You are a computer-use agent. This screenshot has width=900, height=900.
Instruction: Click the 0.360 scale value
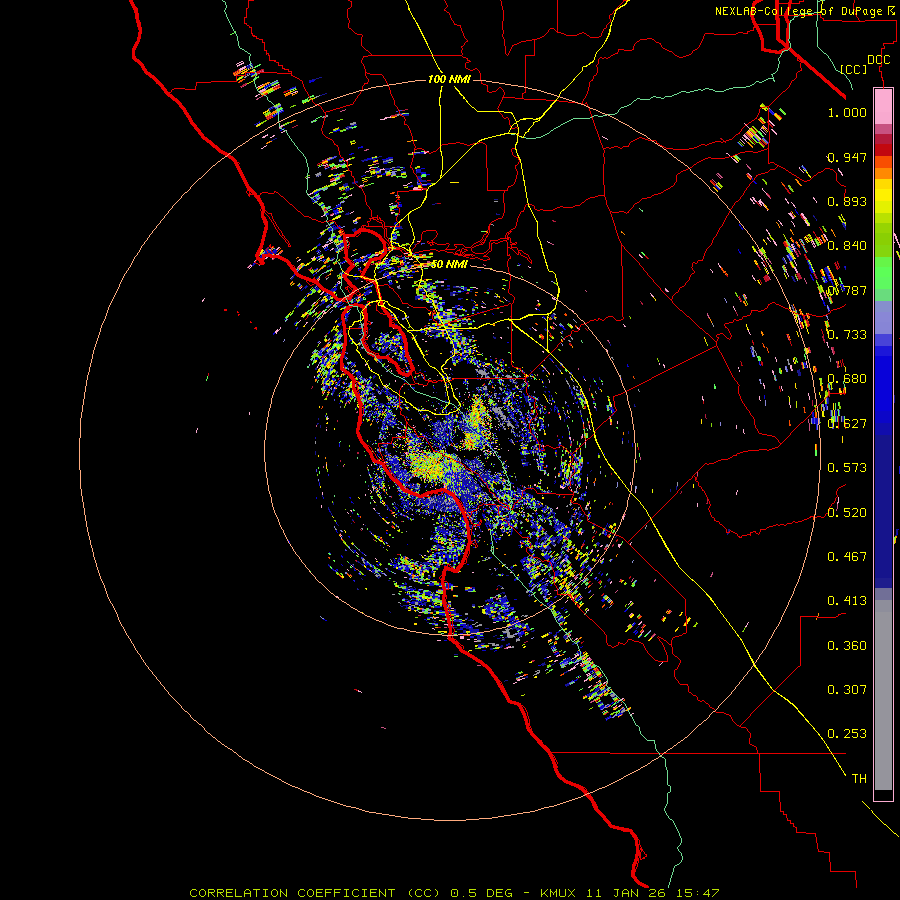click(847, 646)
